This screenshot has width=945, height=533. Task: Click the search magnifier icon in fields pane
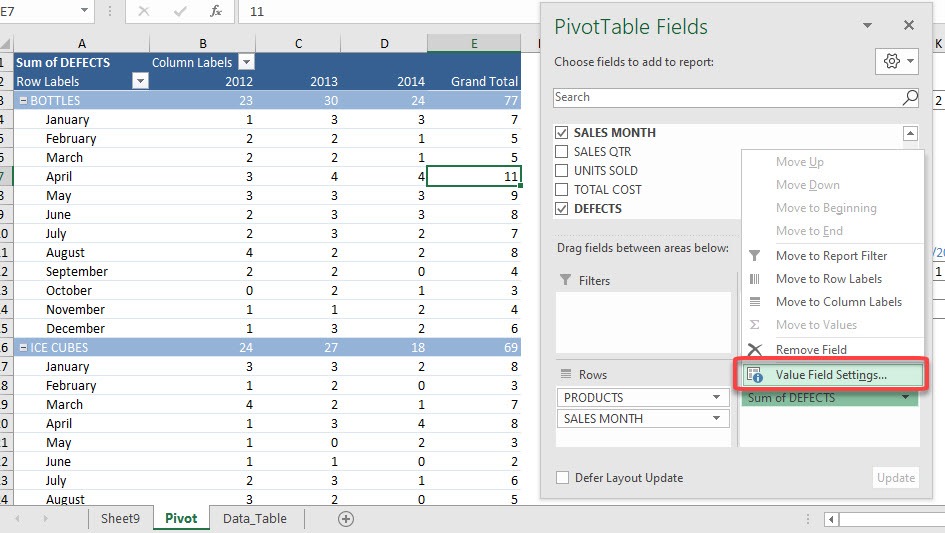(x=909, y=97)
